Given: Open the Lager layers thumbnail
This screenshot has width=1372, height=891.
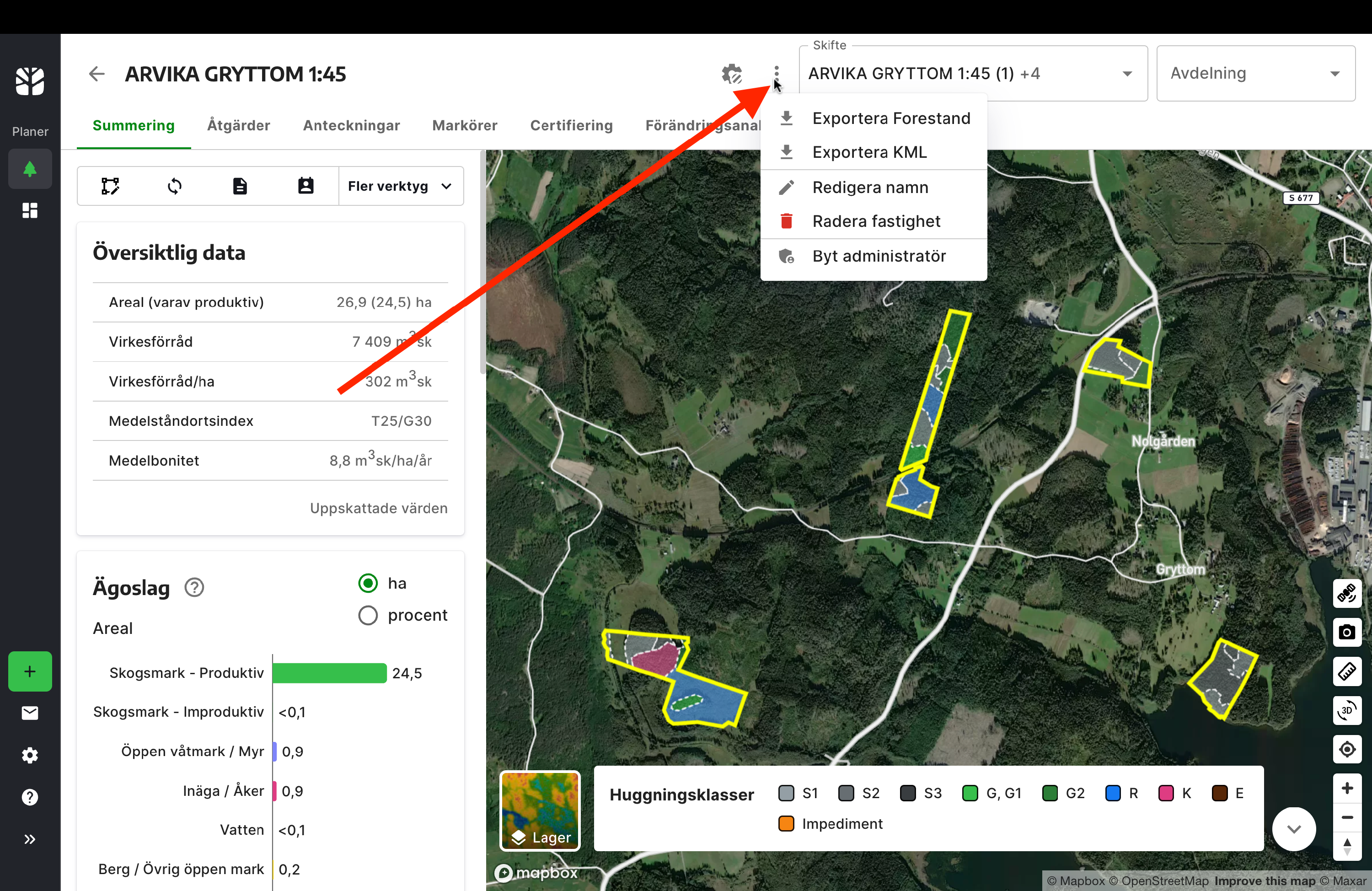Looking at the screenshot, I should coord(540,811).
